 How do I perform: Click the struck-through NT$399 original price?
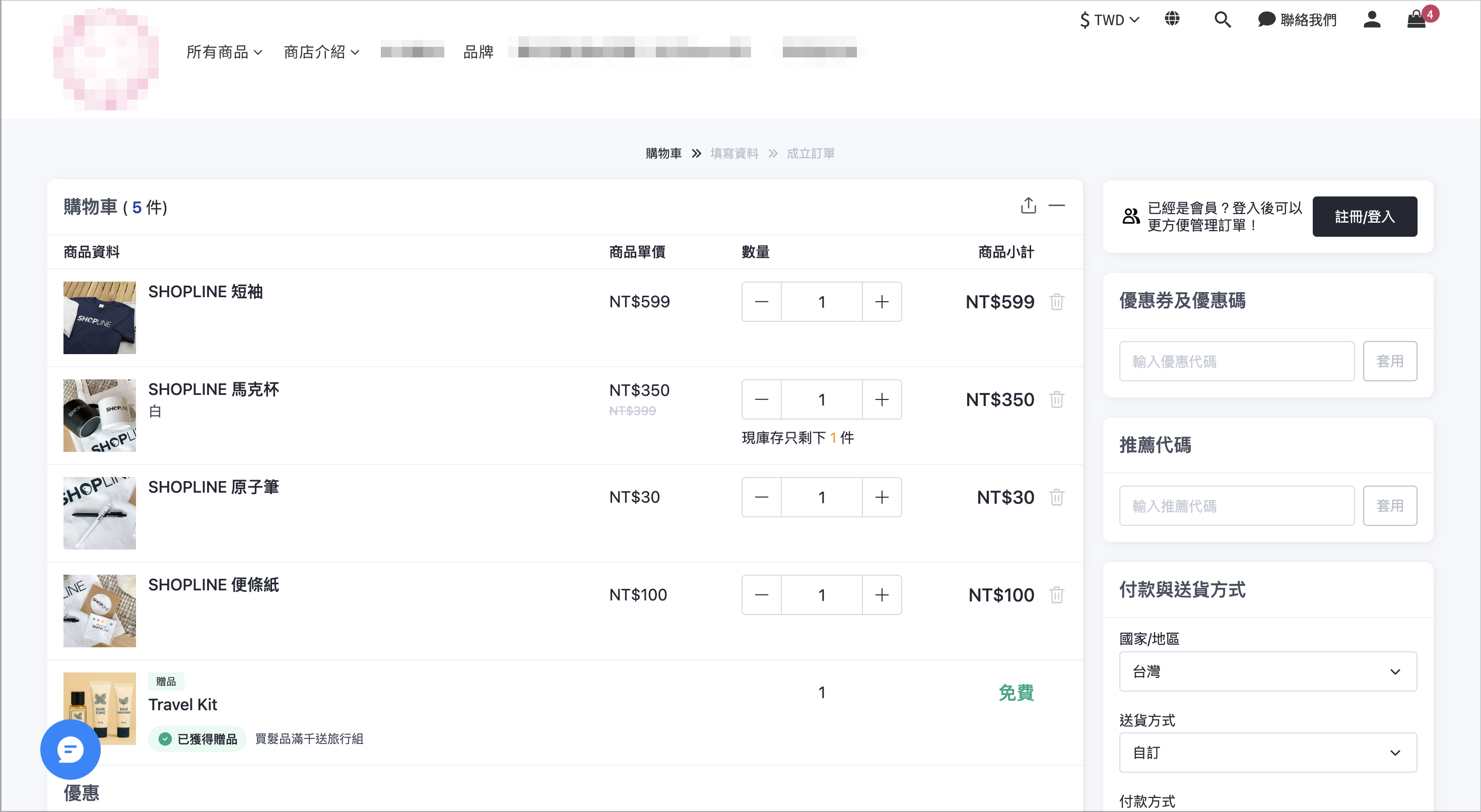point(632,411)
